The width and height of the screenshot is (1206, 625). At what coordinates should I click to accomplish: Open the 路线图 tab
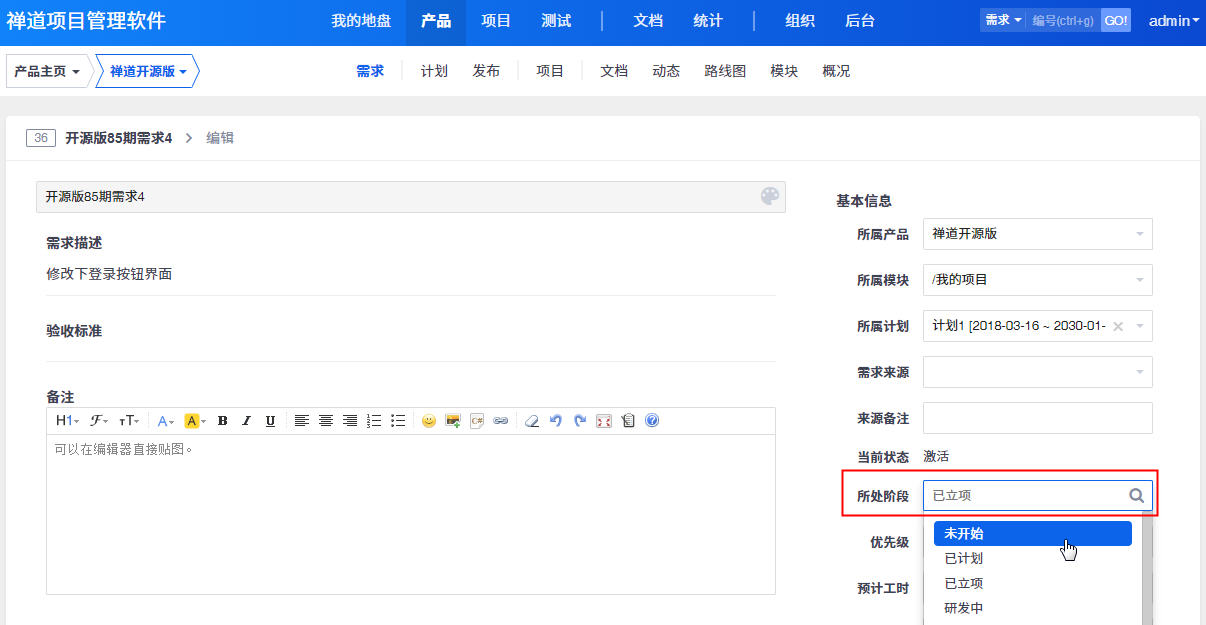(x=724, y=70)
